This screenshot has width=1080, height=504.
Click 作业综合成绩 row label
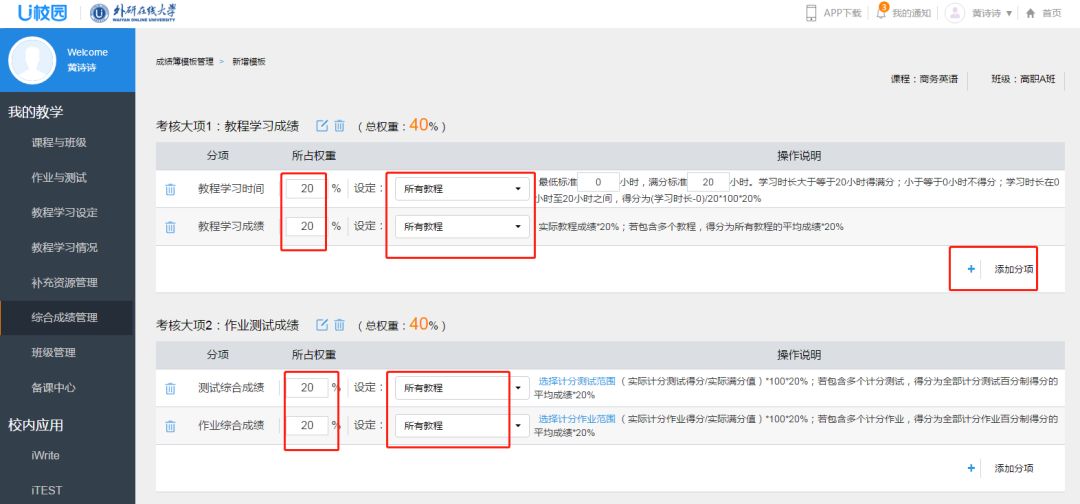click(231, 426)
